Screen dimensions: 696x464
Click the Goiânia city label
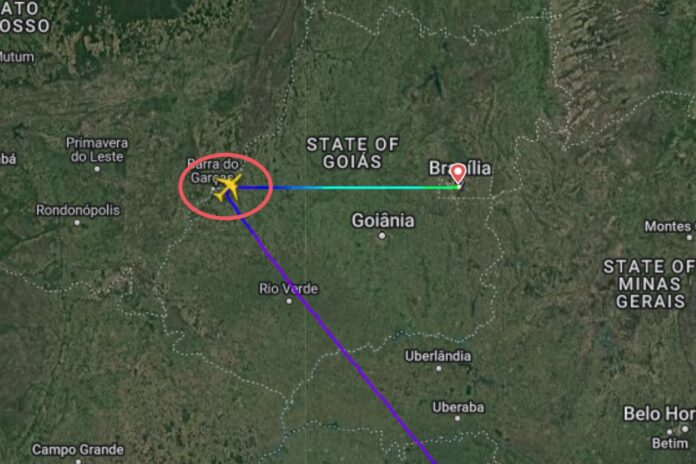[x=383, y=221]
